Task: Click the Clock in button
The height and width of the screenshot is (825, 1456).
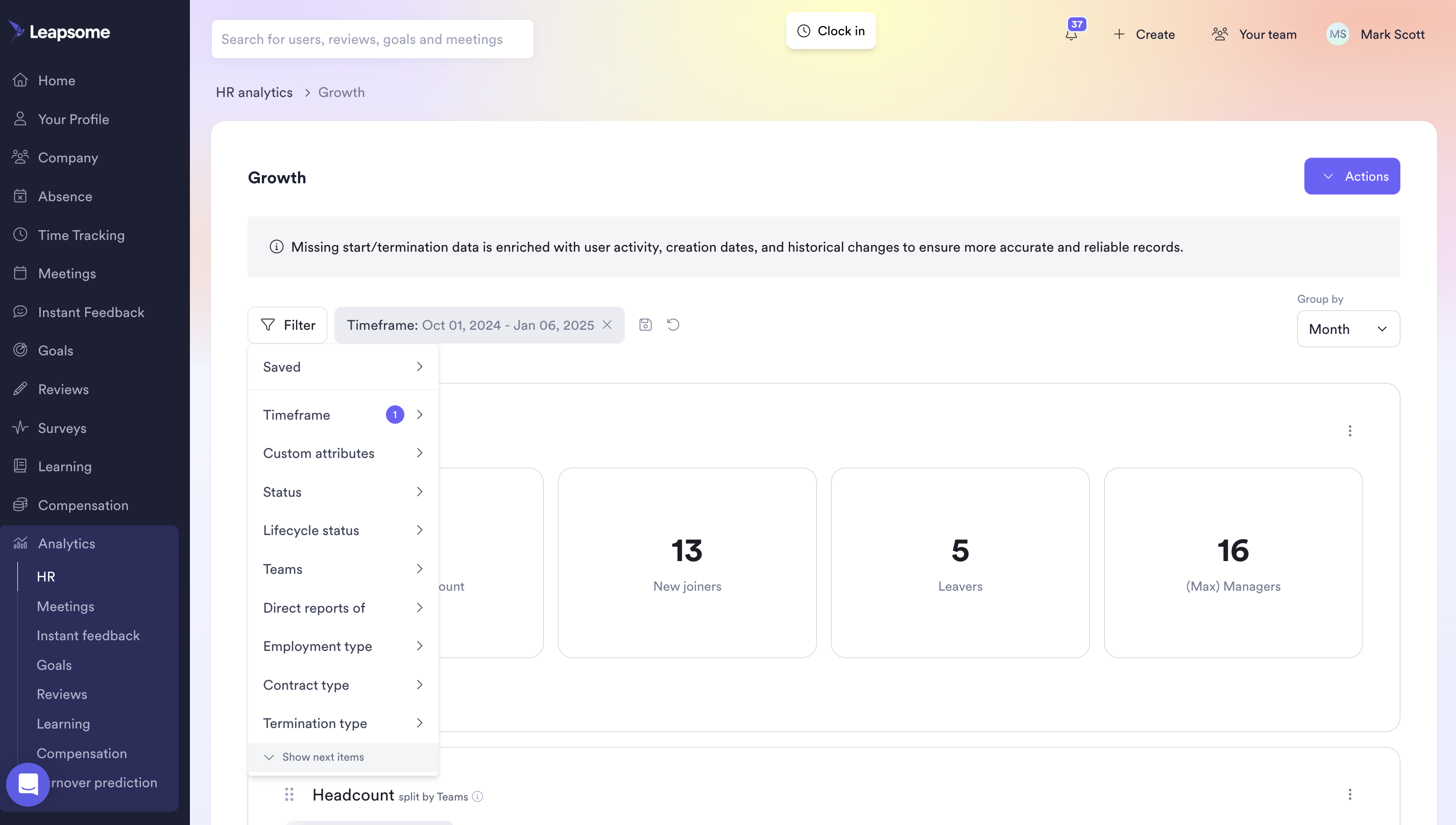Action: point(831,31)
